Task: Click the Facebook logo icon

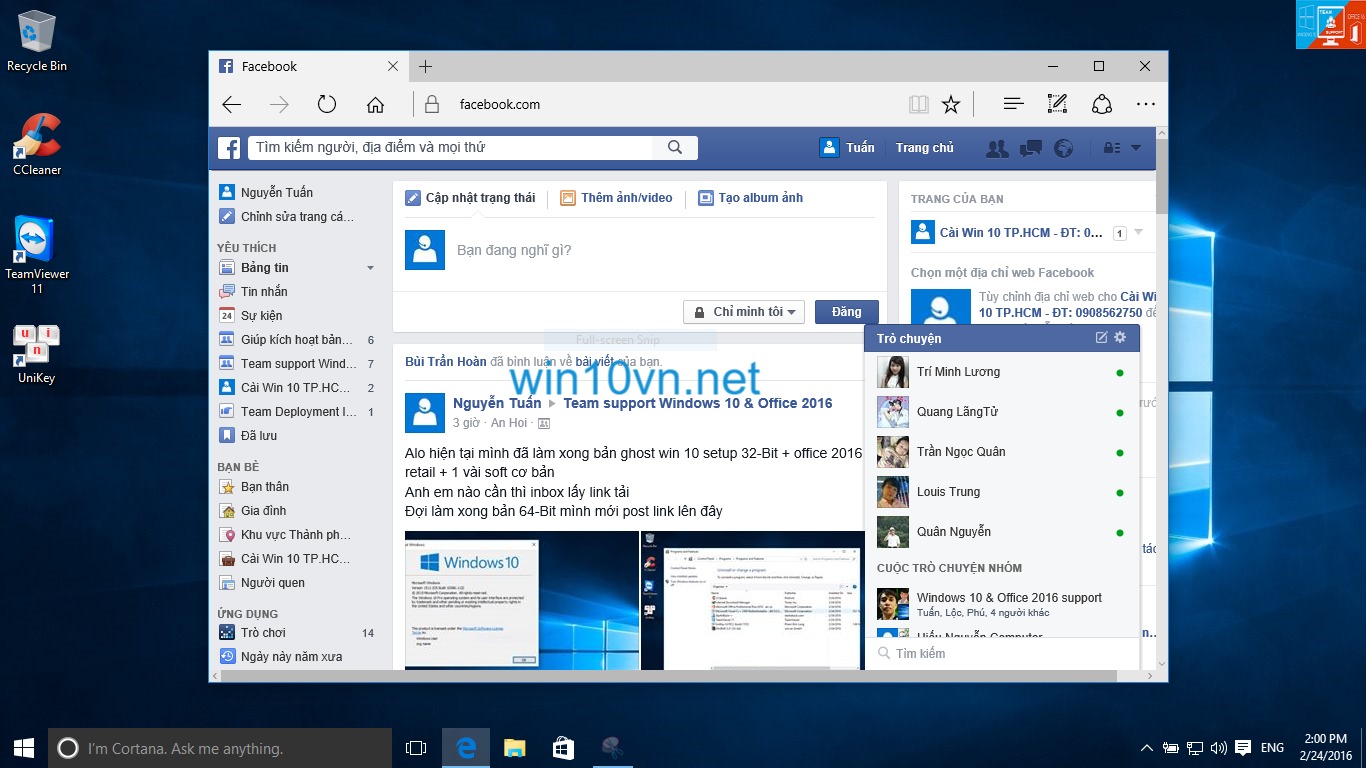Action: [230, 148]
